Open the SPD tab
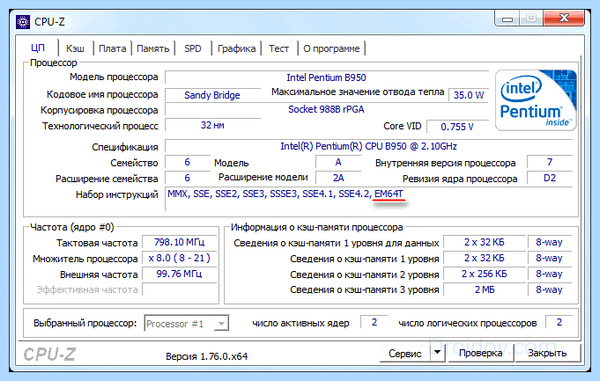 (192, 49)
